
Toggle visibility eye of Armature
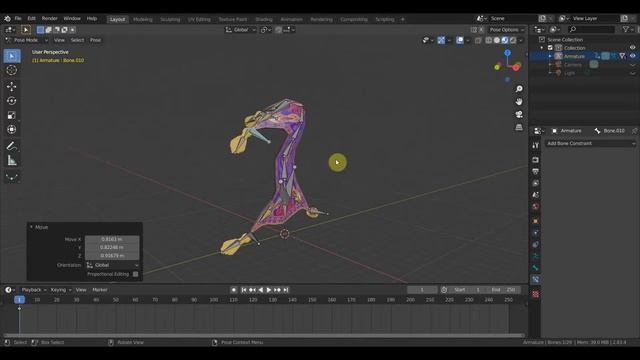click(632, 56)
